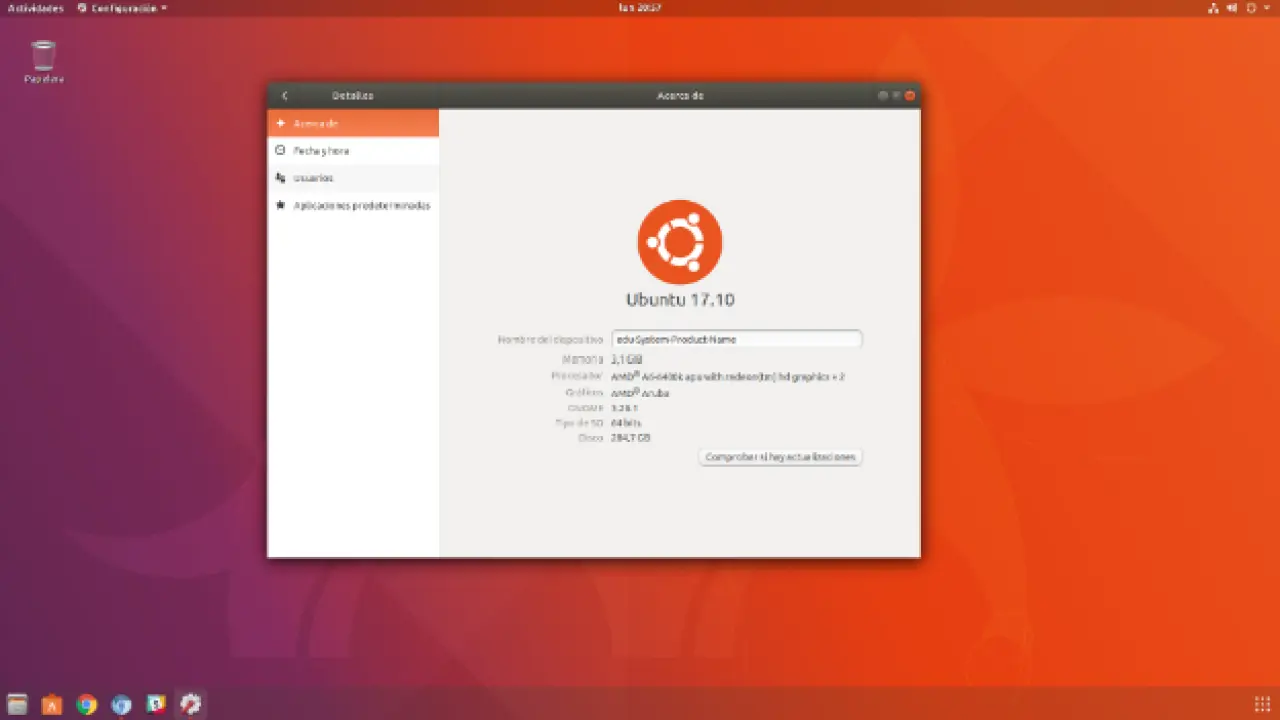This screenshot has width=1280, height=720.
Task: Open the Files manager in the dock
Action: 17,704
